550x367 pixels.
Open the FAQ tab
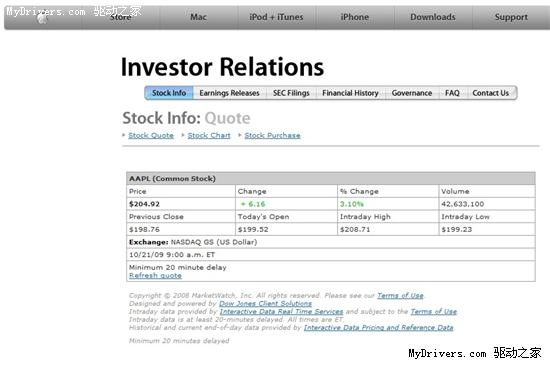click(x=452, y=93)
